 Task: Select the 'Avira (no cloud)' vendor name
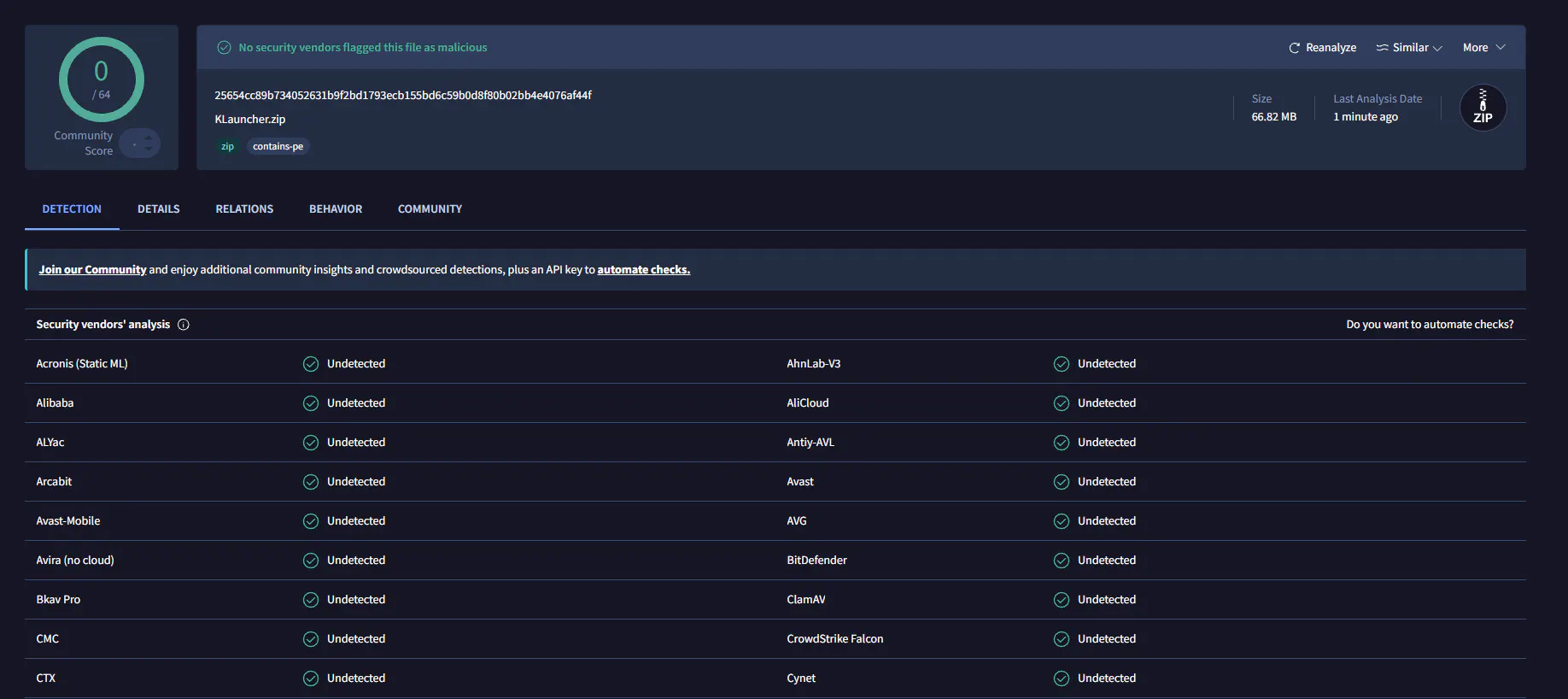(x=75, y=561)
